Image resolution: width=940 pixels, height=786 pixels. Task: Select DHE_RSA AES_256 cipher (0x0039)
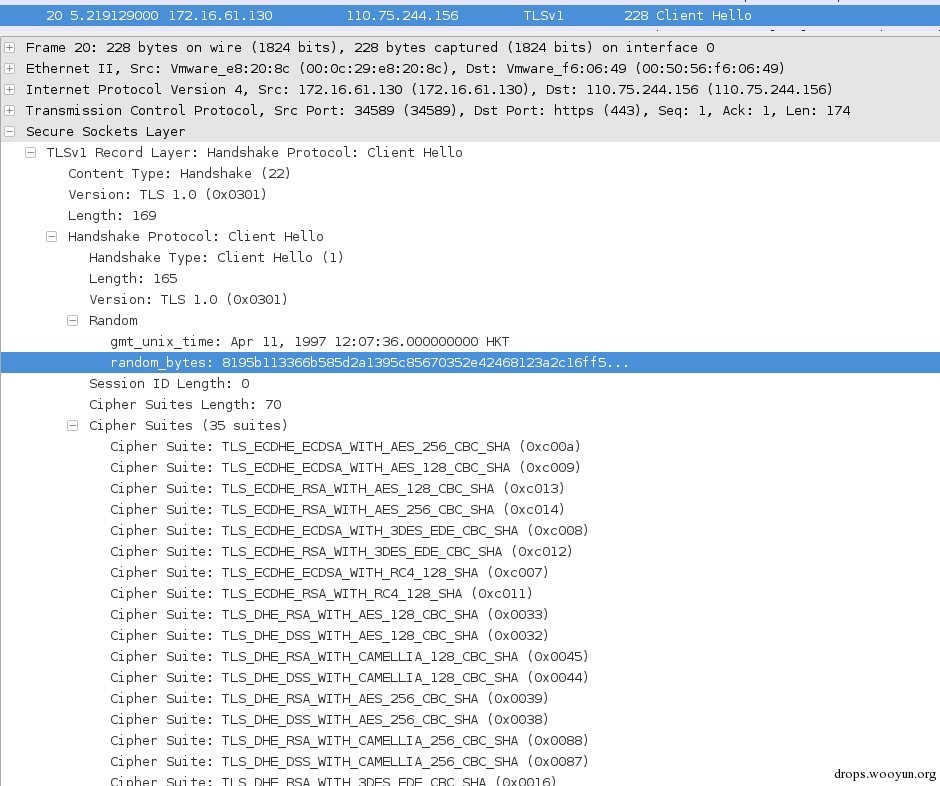329,698
